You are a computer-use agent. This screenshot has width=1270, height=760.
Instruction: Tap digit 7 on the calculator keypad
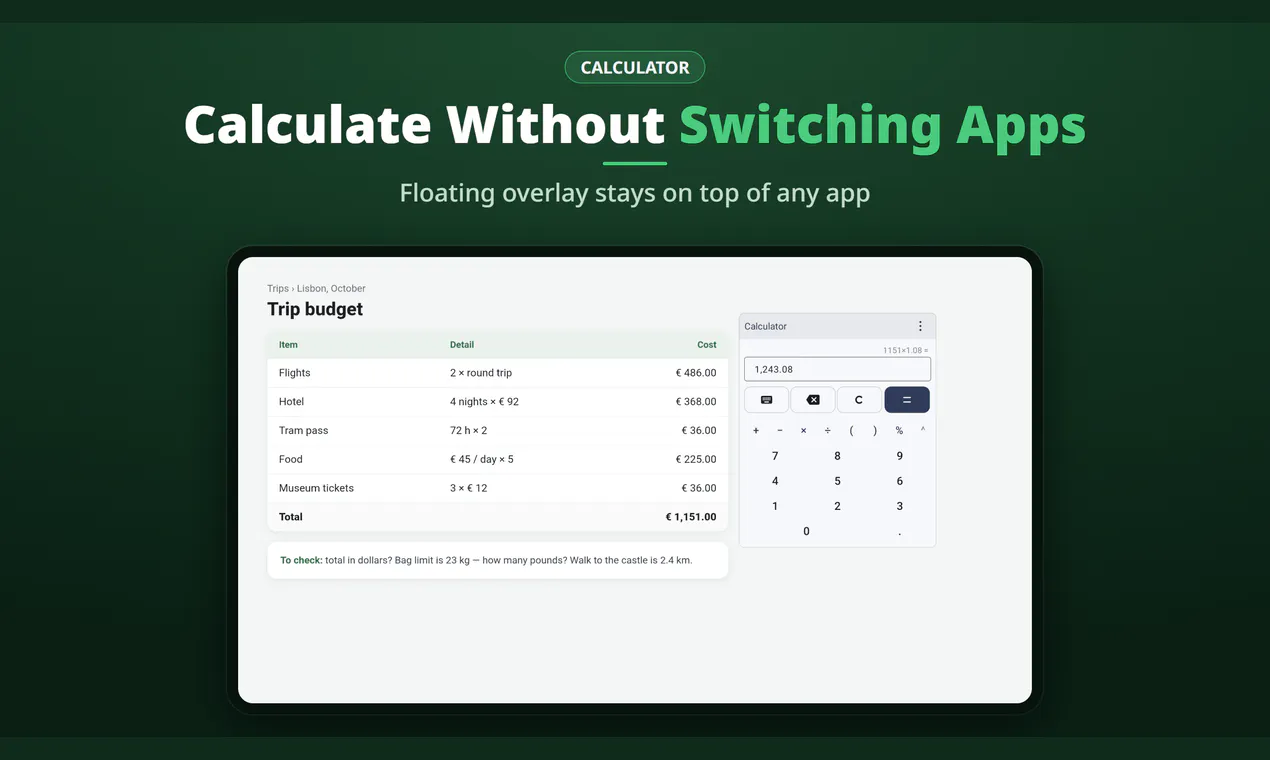click(775, 456)
